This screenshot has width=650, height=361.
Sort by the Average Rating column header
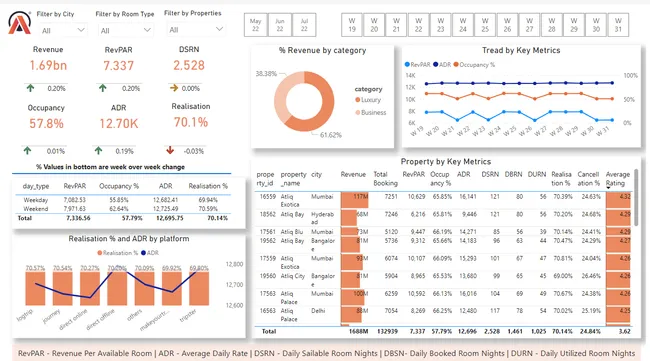pyautogui.click(x=618, y=179)
